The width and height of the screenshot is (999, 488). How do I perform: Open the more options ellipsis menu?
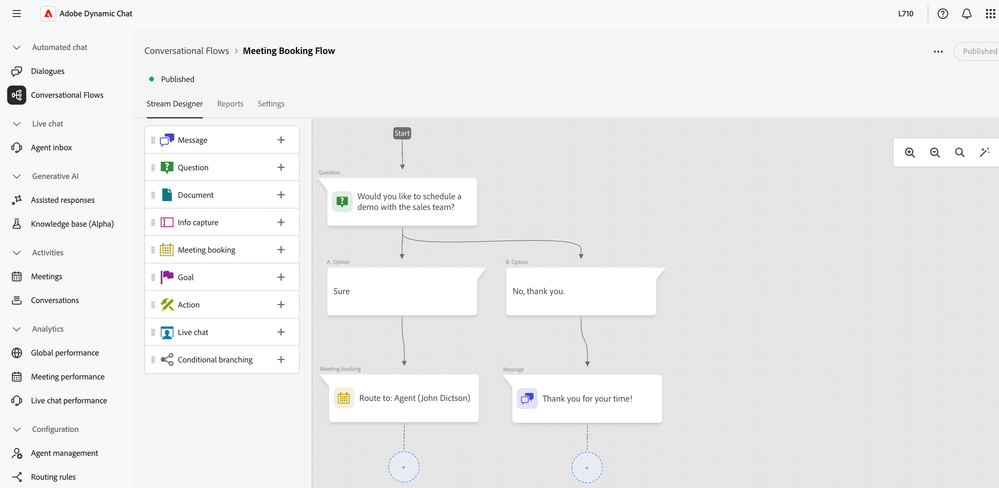point(938,51)
